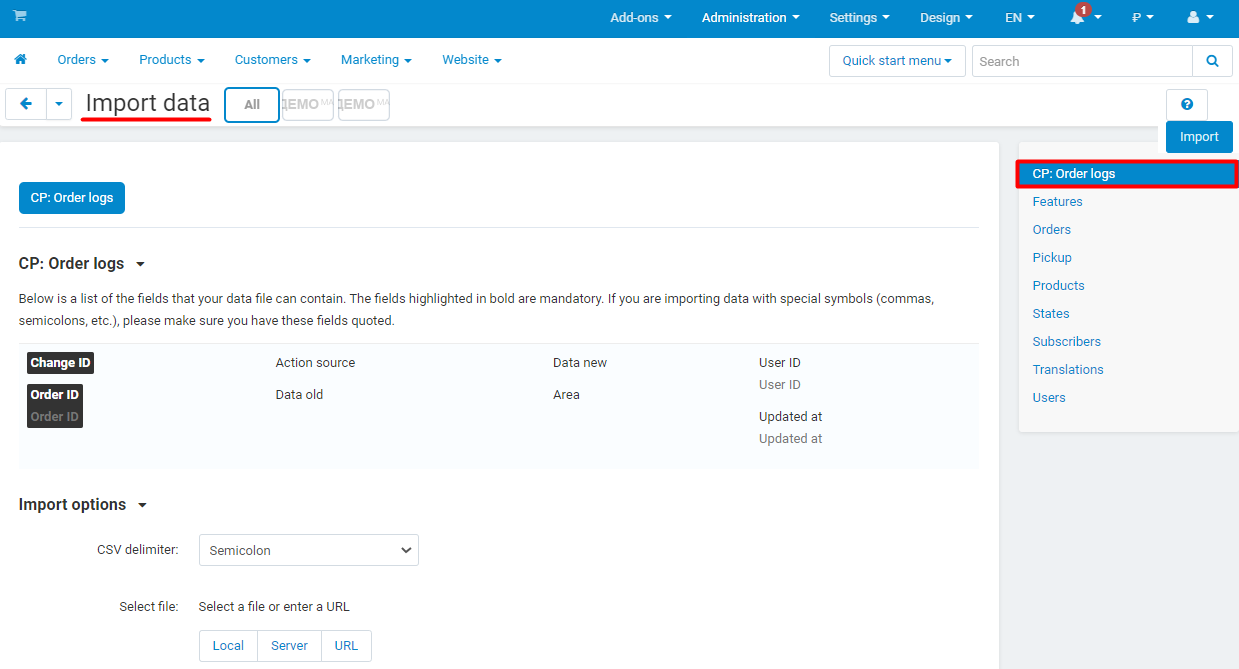Open Products in the right sidebar
The height and width of the screenshot is (669, 1239).
(x=1059, y=286)
